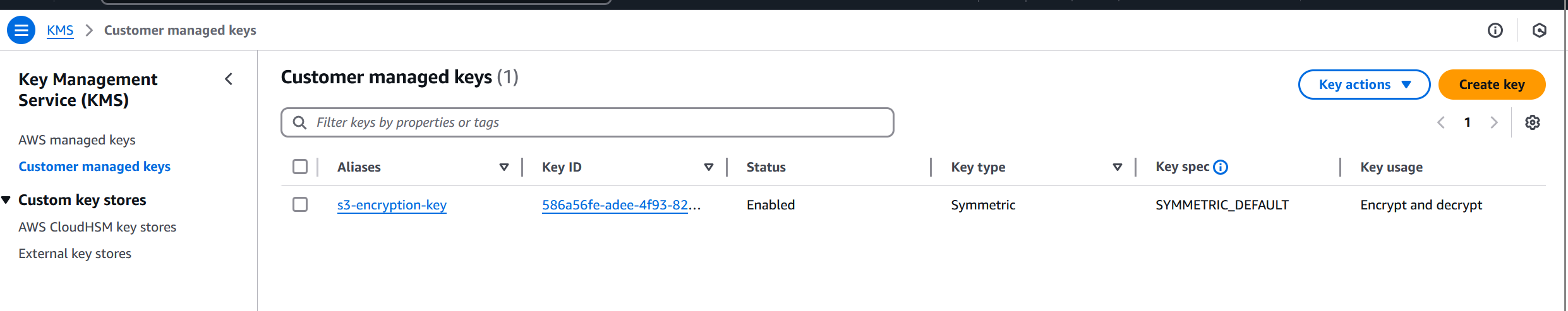Click the info circle icon in top bar
Image resolution: width=1568 pixels, height=311 pixels.
click(1495, 30)
